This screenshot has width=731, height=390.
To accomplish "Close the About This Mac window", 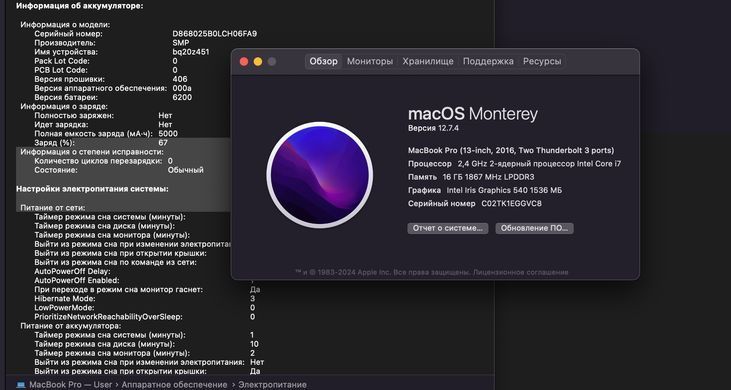I will tap(244, 62).
